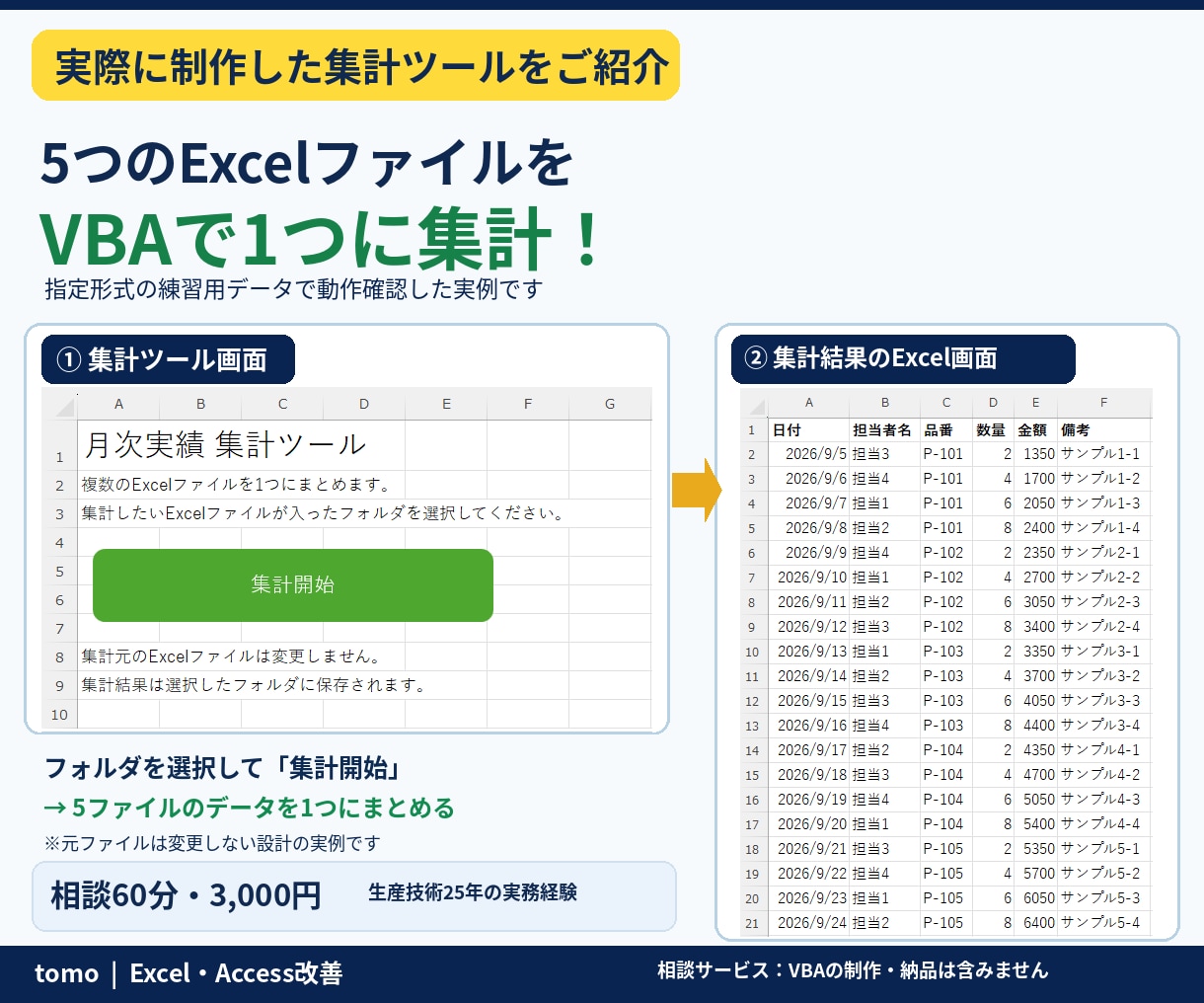This screenshot has height=1003, width=1204.
Task: Select column G header in 集計ツール sheet
Action: click(610, 404)
